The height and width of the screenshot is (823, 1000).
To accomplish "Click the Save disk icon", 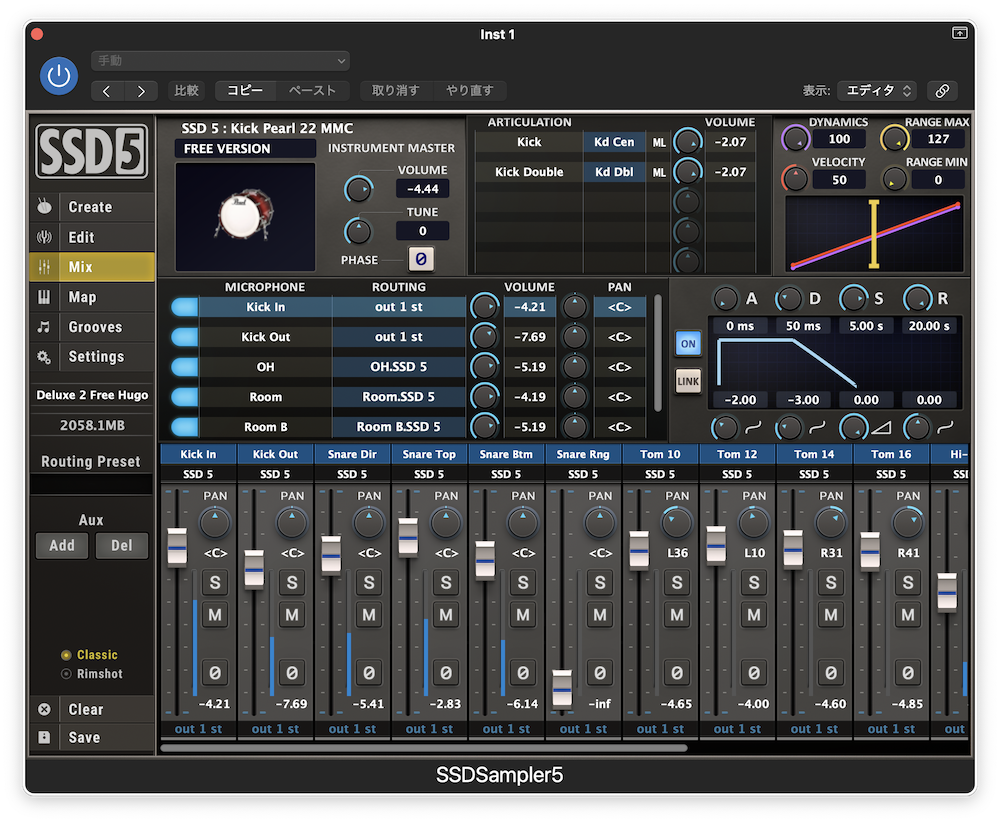I will [44, 737].
